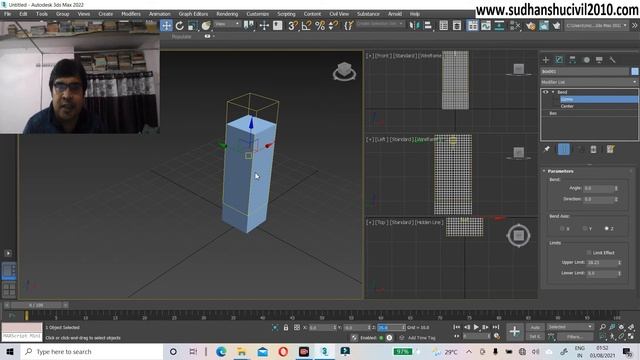Open Populate ribbon dropdown arrow
Image resolution: width=640 pixels, height=360 pixels.
pos(213,36)
